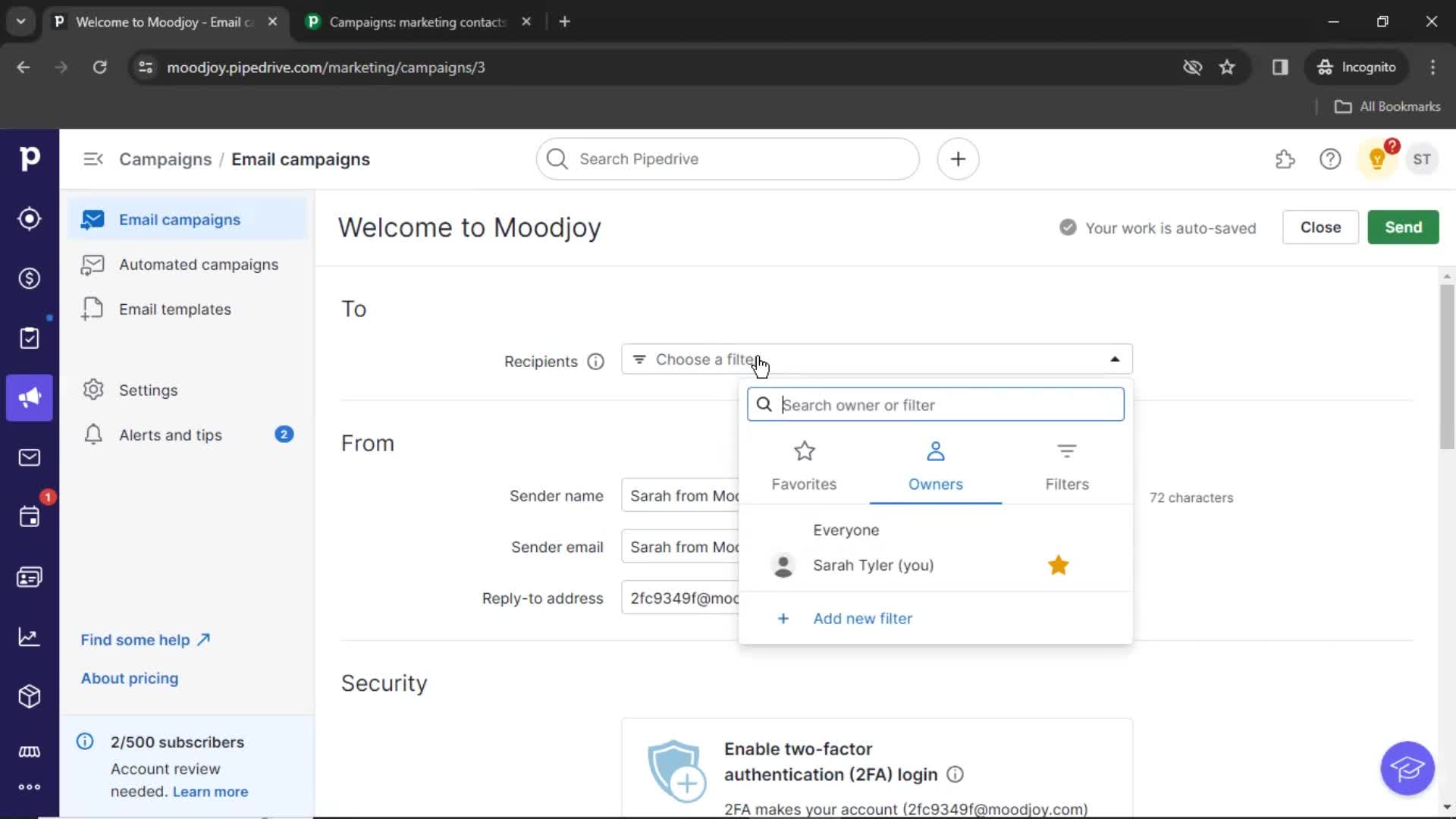Click Campaigns breadcrumb

tap(165, 159)
